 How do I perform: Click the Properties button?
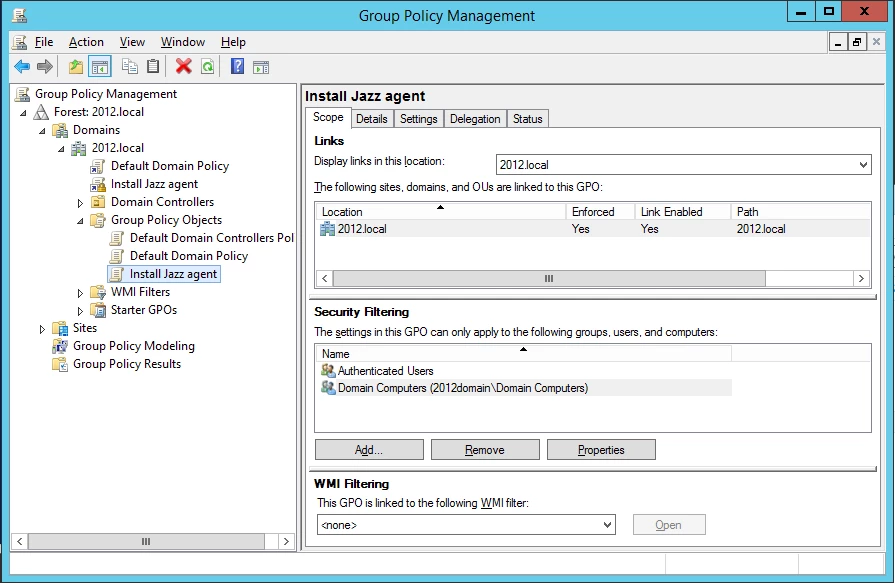tap(601, 450)
